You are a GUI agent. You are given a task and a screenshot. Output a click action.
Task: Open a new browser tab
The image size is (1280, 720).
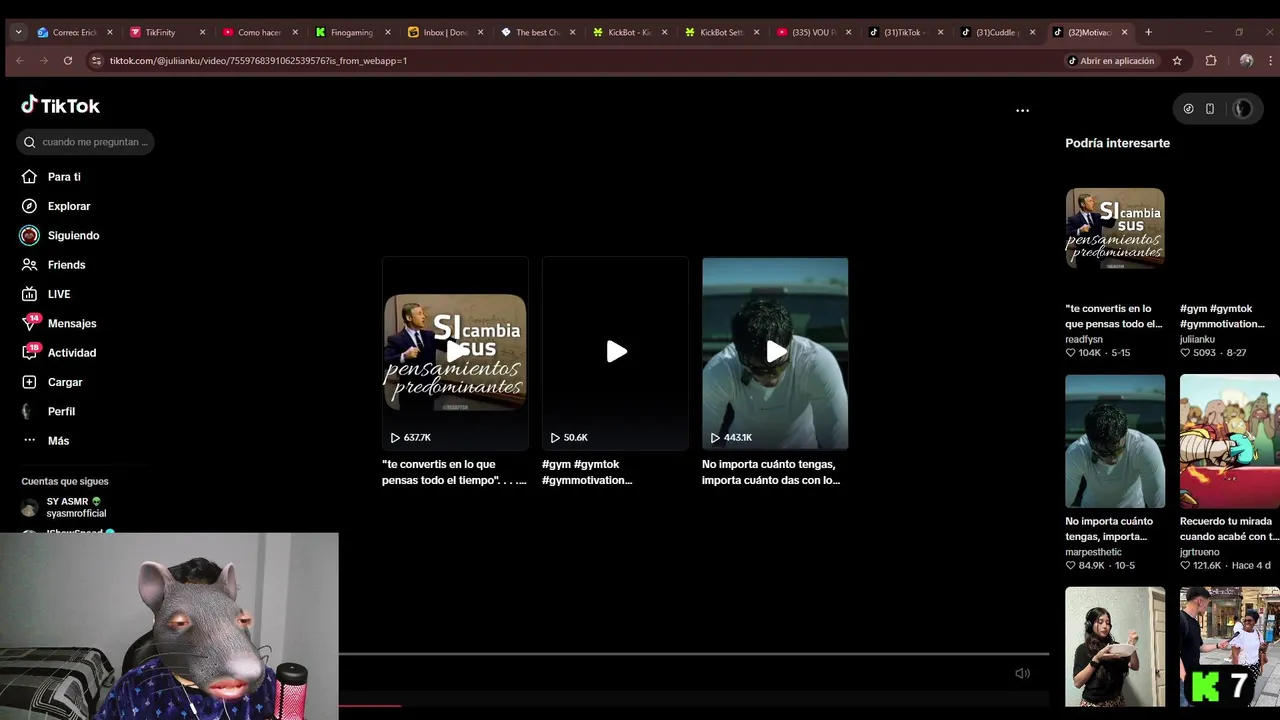[x=1148, y=32]
